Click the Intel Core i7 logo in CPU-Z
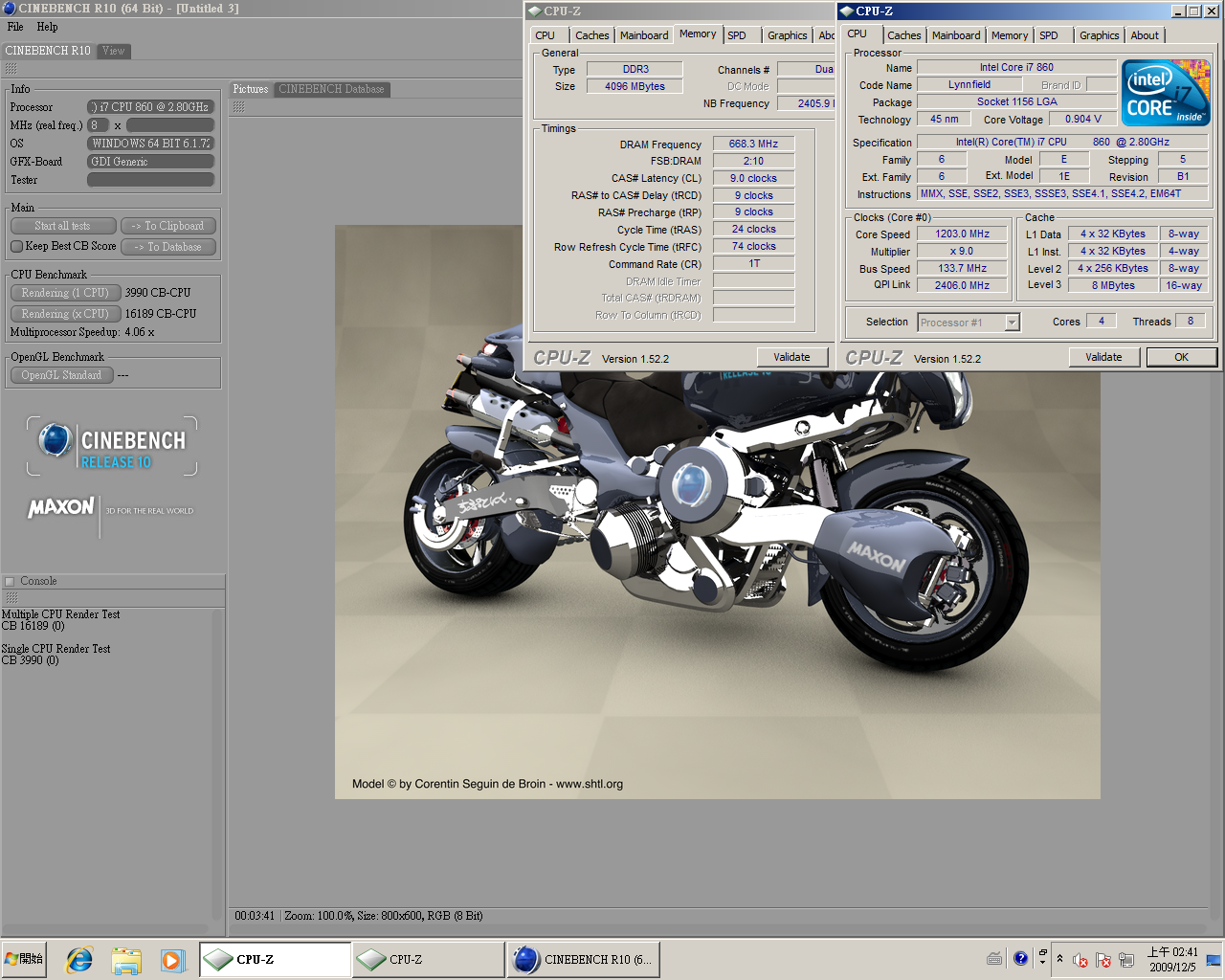 click(1166, 93)
